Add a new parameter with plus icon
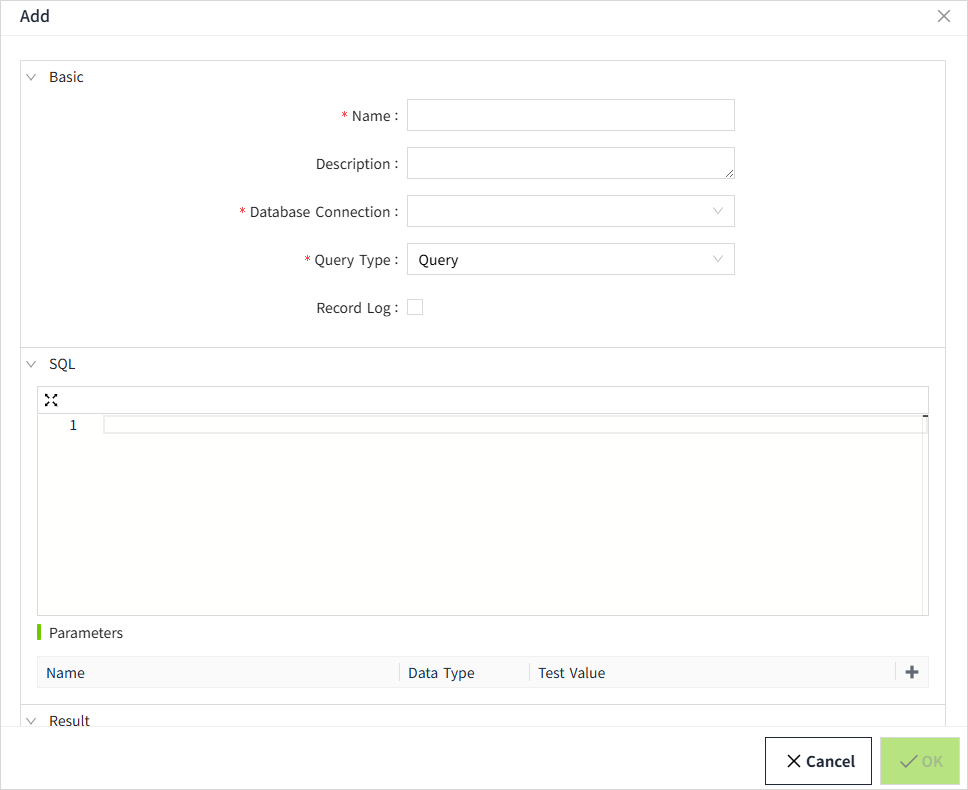The width and height of the screenshot is (968, 790). (911, 672)
